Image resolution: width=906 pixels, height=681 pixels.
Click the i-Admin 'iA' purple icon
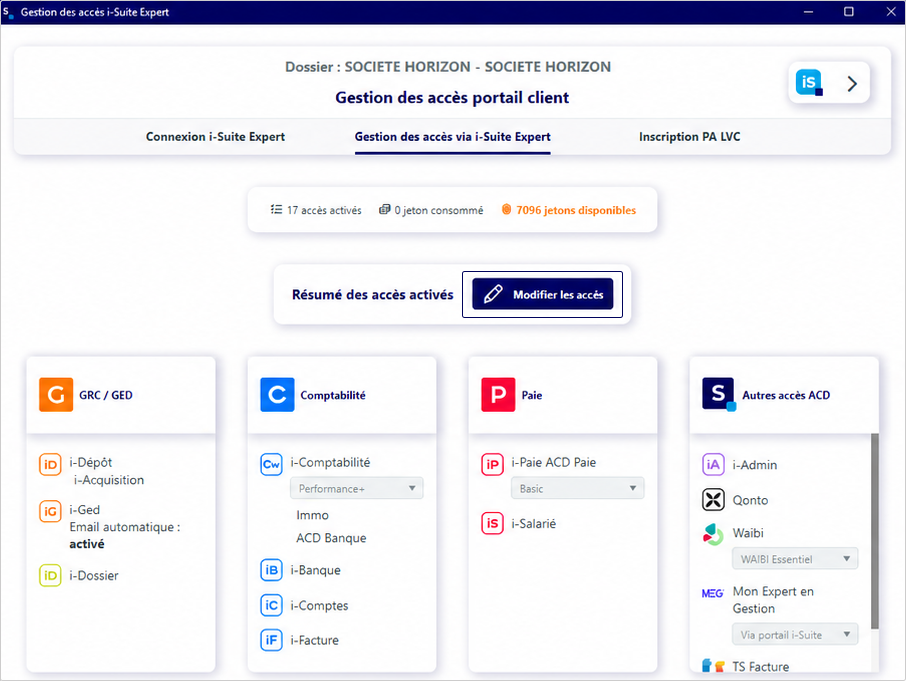pos(713,464)
